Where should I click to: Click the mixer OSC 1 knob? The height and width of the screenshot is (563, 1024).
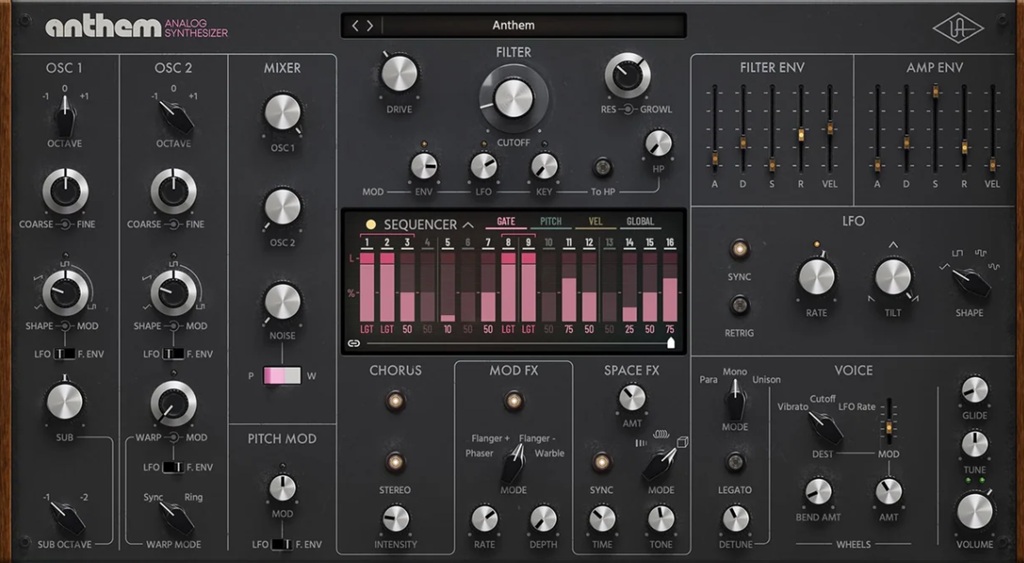click(283, 113)
